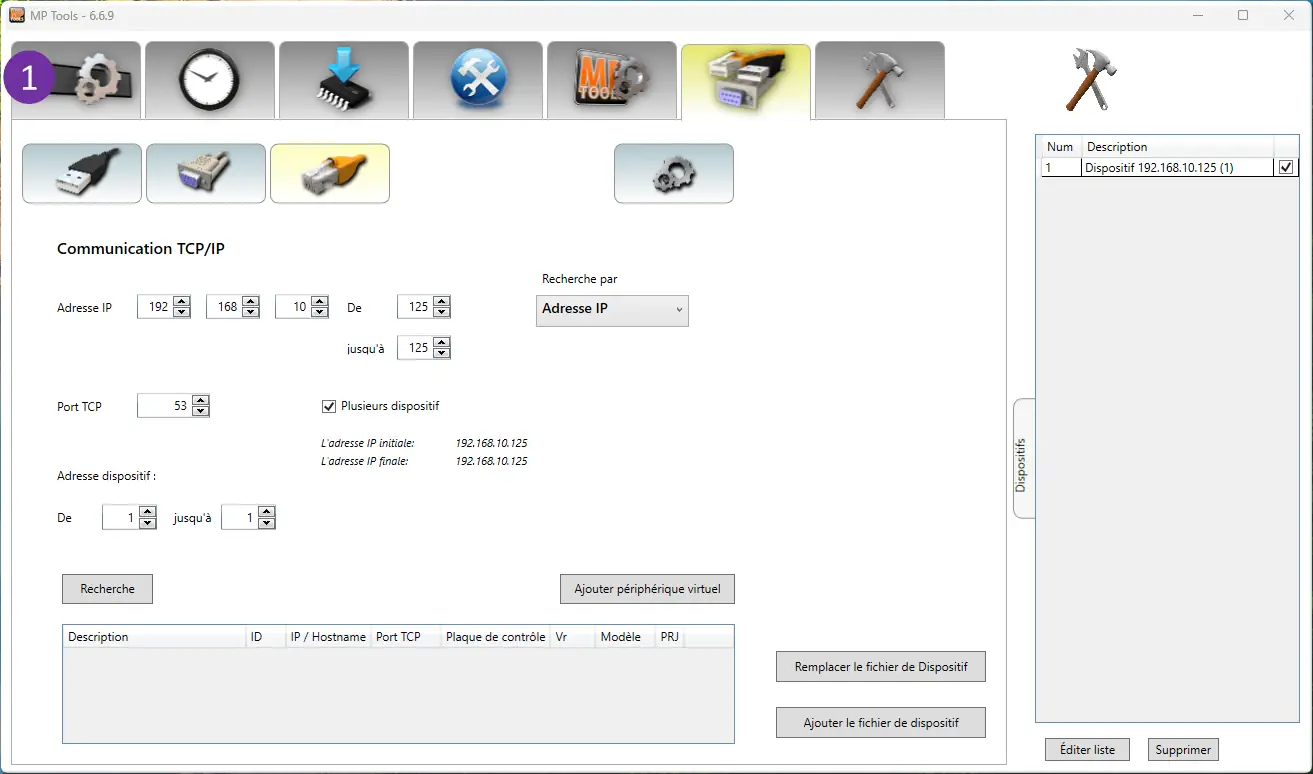Toggle checkbox for Dispositif 192.168.10.125
Screen dimensions: 1313x774
[1286, 168]
